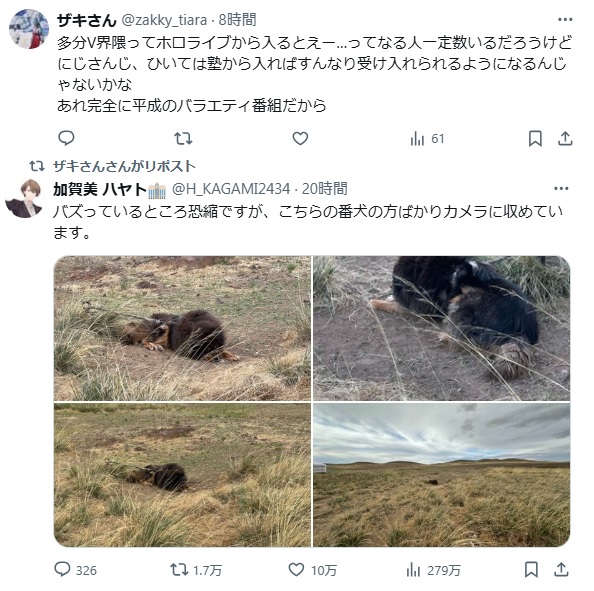Open the wide sky landscape photo

441,475
